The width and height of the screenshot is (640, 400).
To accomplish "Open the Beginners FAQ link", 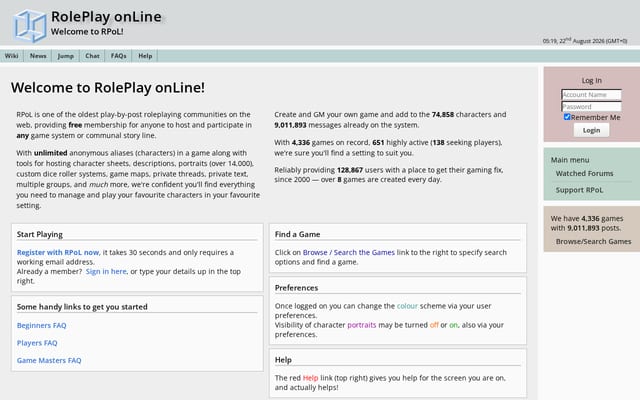I will click(x=41, y=325).
